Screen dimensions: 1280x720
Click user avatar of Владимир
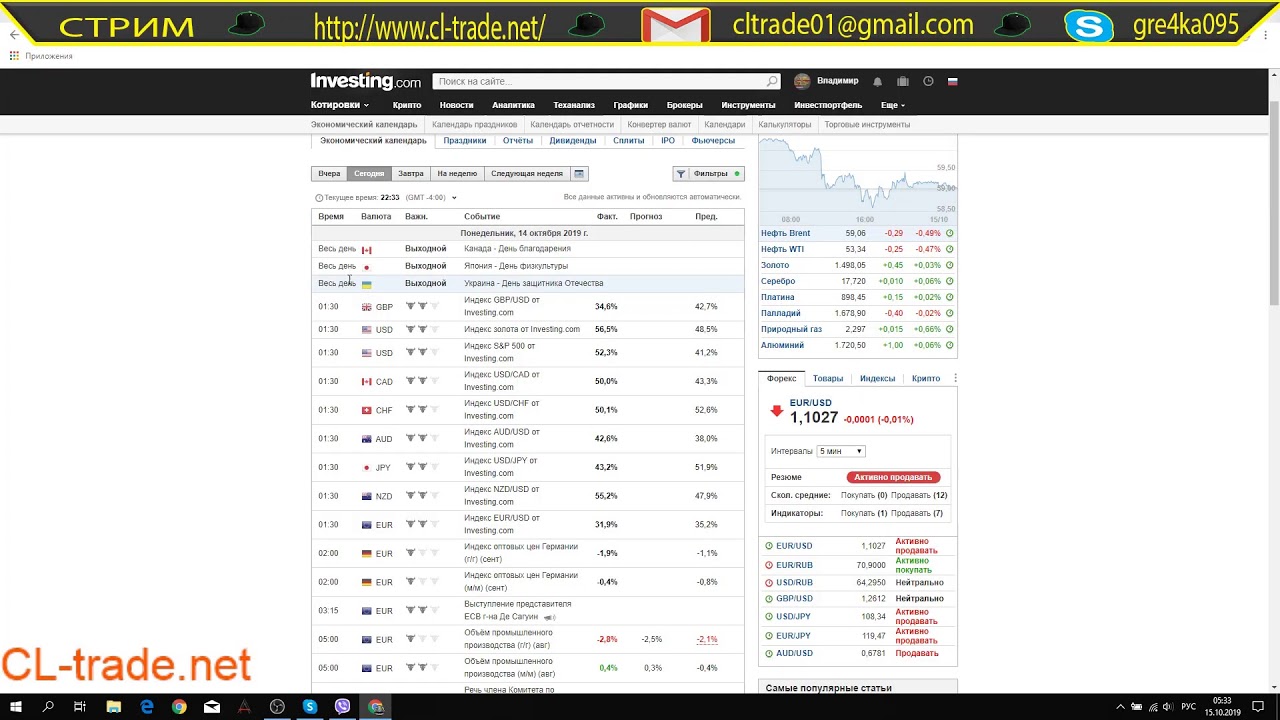tap(802, 81)
